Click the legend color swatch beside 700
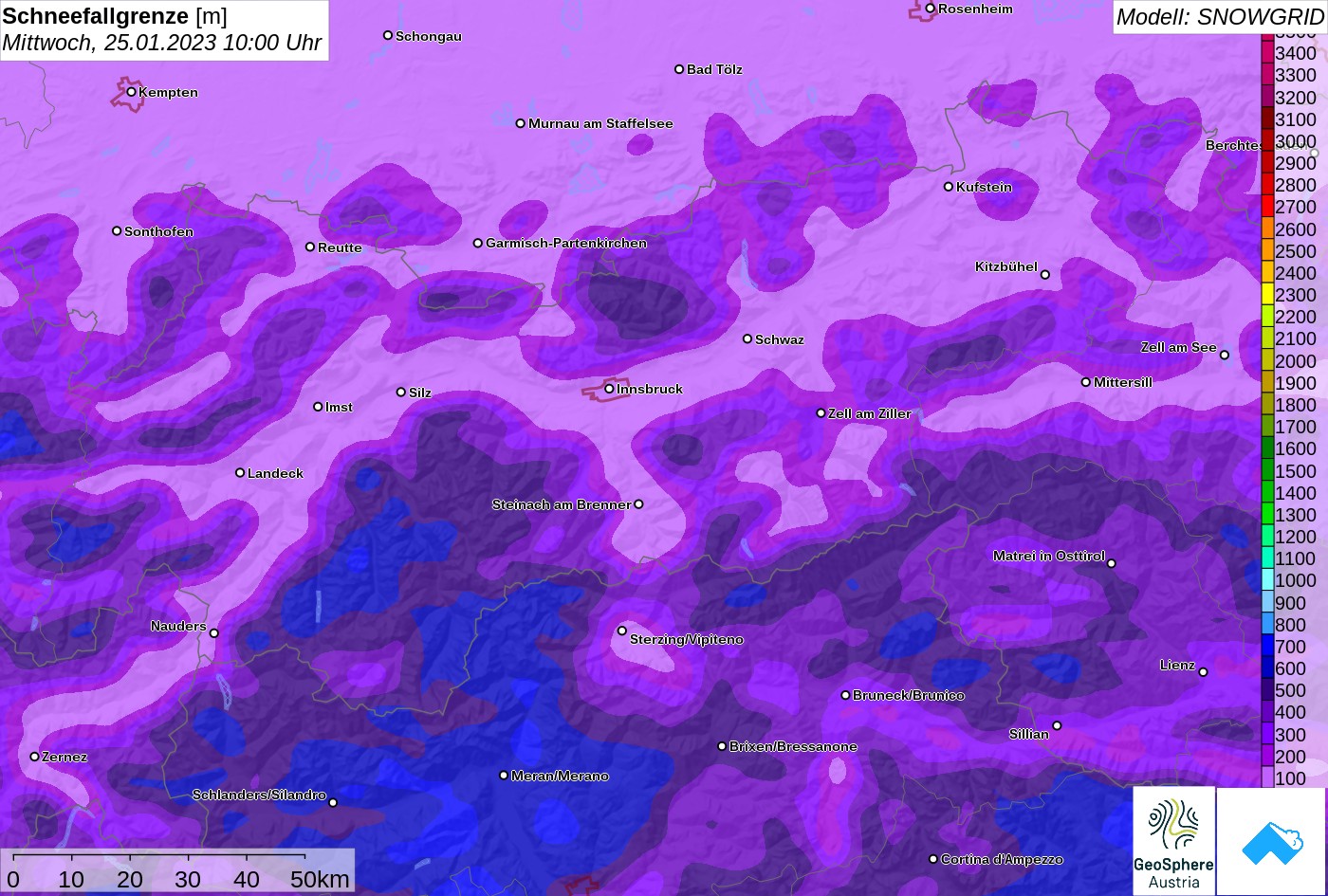Screen dimensions: 1328x896 point(1267,647)
